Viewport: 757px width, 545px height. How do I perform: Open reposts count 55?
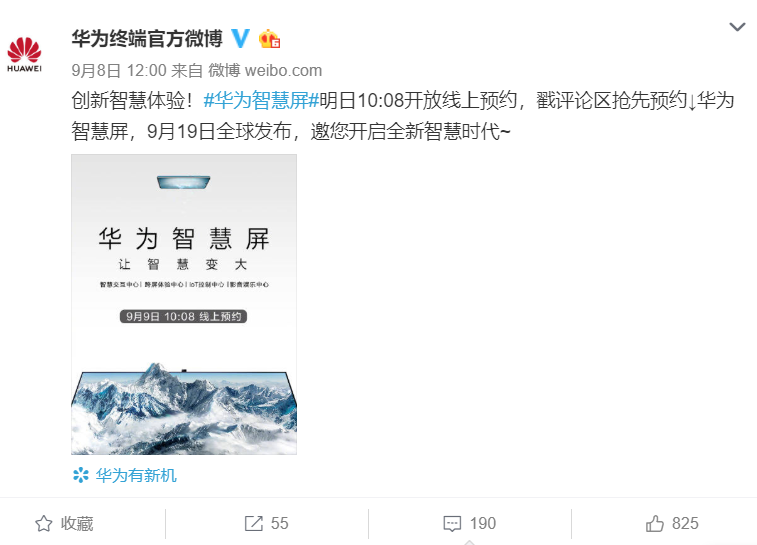click(280, 523)
